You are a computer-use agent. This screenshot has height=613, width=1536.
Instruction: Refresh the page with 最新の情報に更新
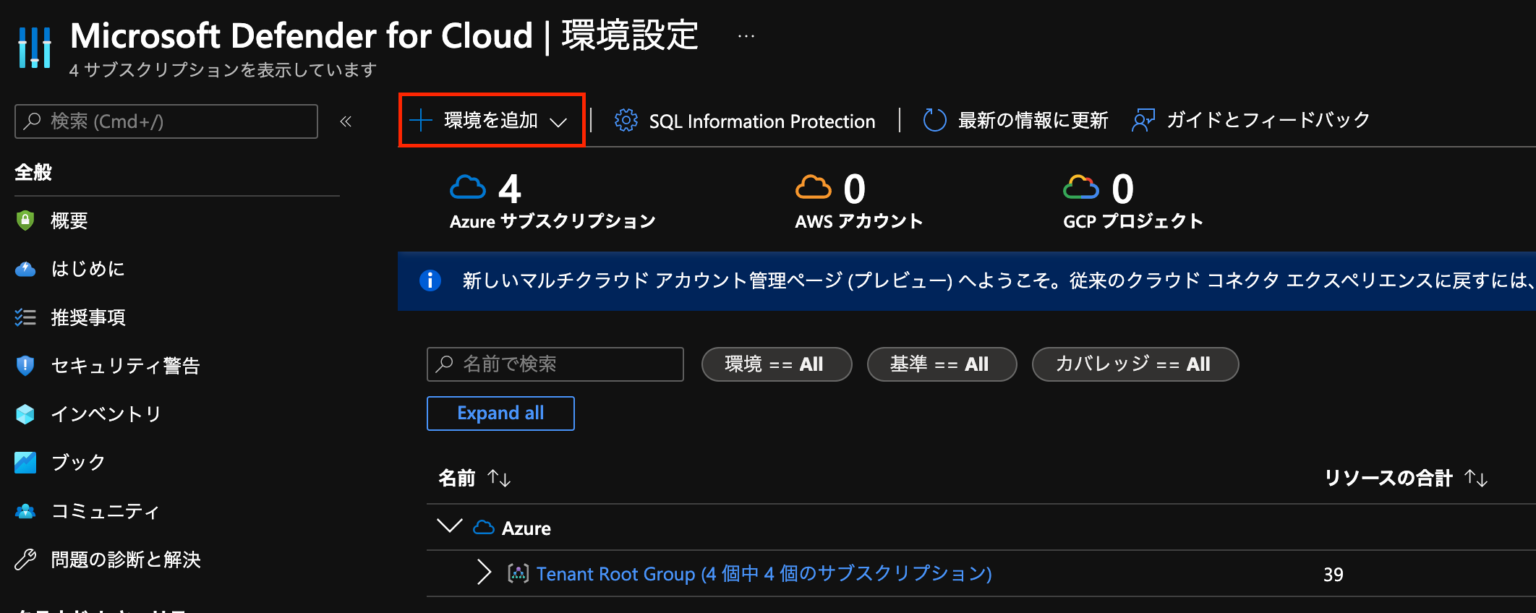(x=933, y=119)
